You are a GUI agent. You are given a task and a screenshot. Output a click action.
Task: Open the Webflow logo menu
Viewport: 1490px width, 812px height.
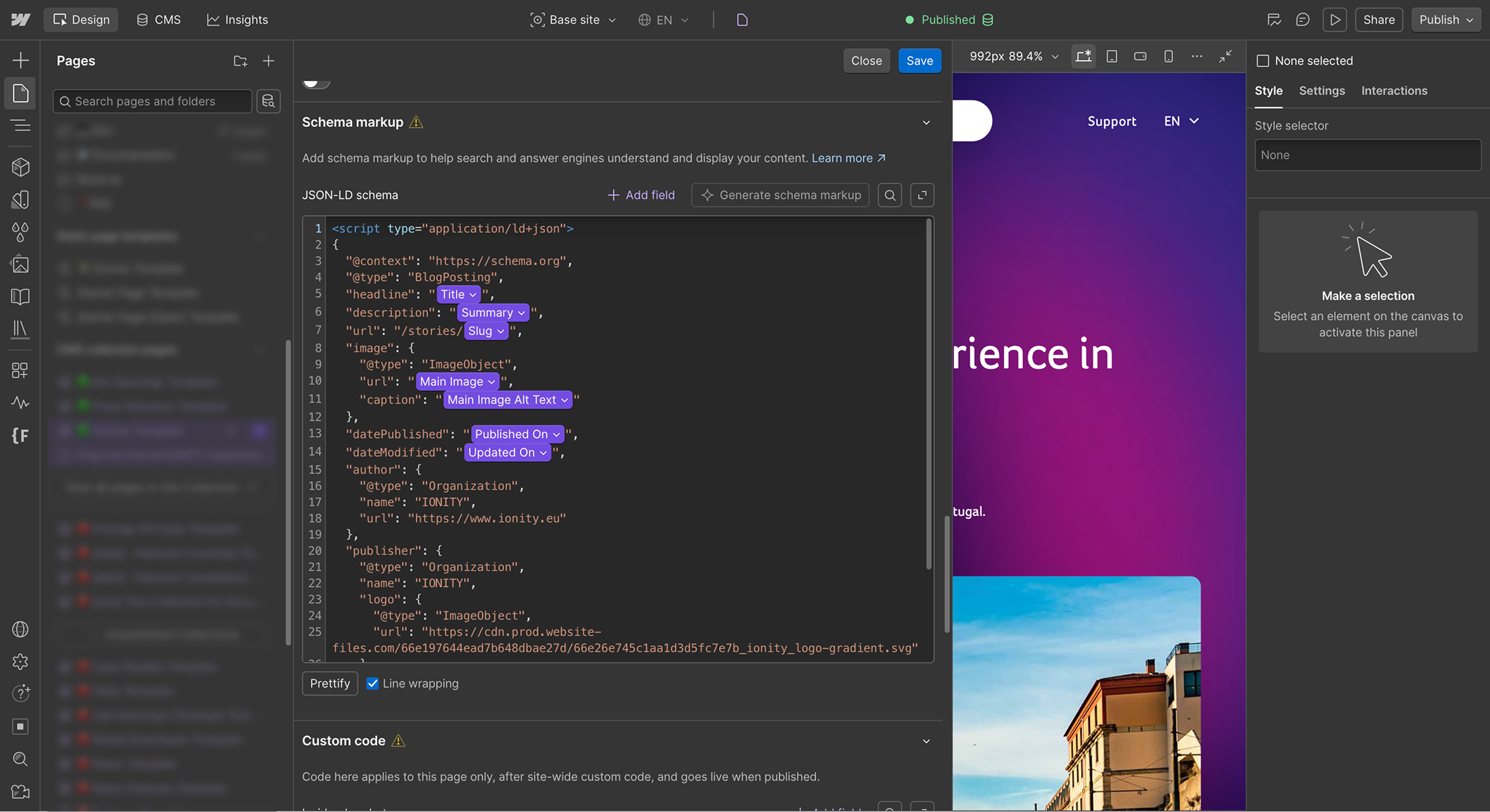[x=20, y=20]
